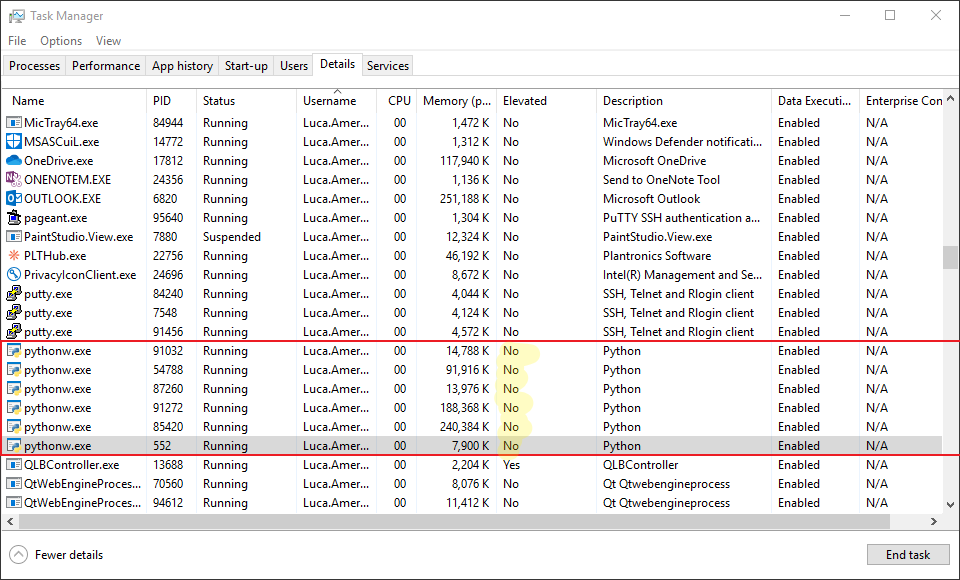Click the putty.exe icon with PID 91456
Screen dimensions: 960x580
click(x=13, y=331)
